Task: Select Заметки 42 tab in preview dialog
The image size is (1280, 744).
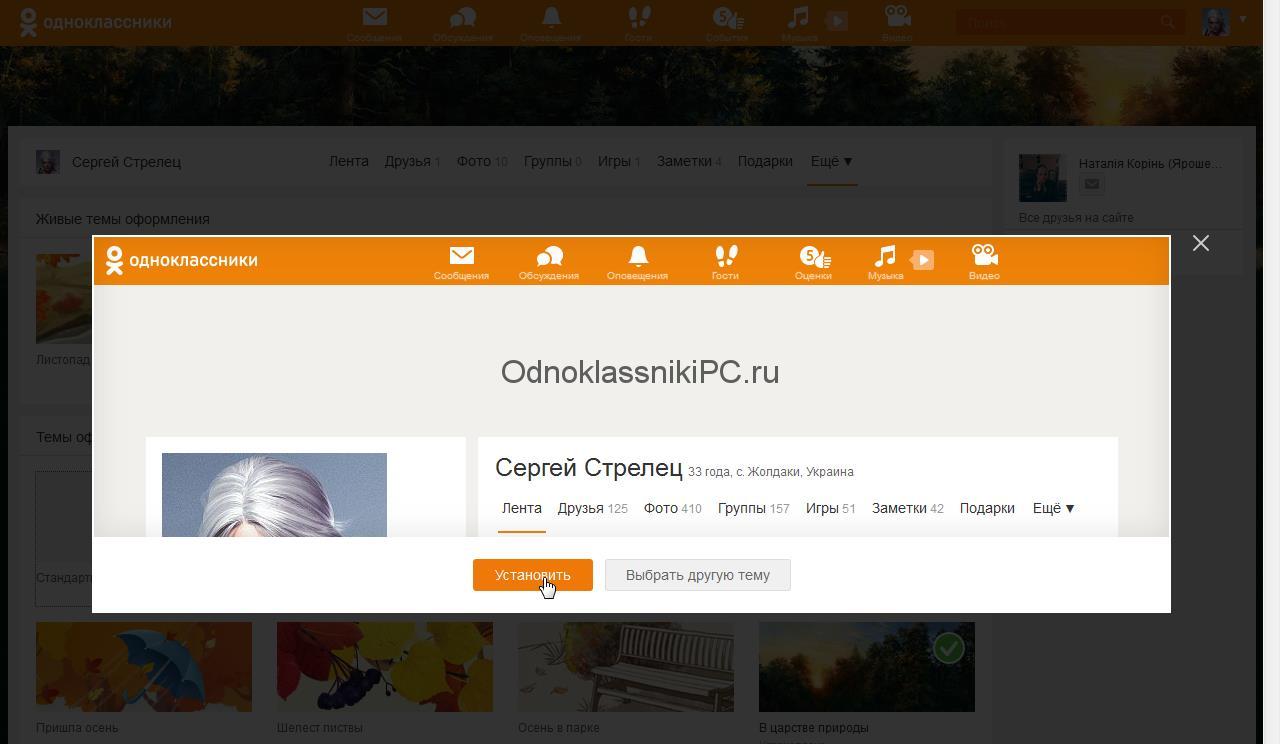Action: 908,508
